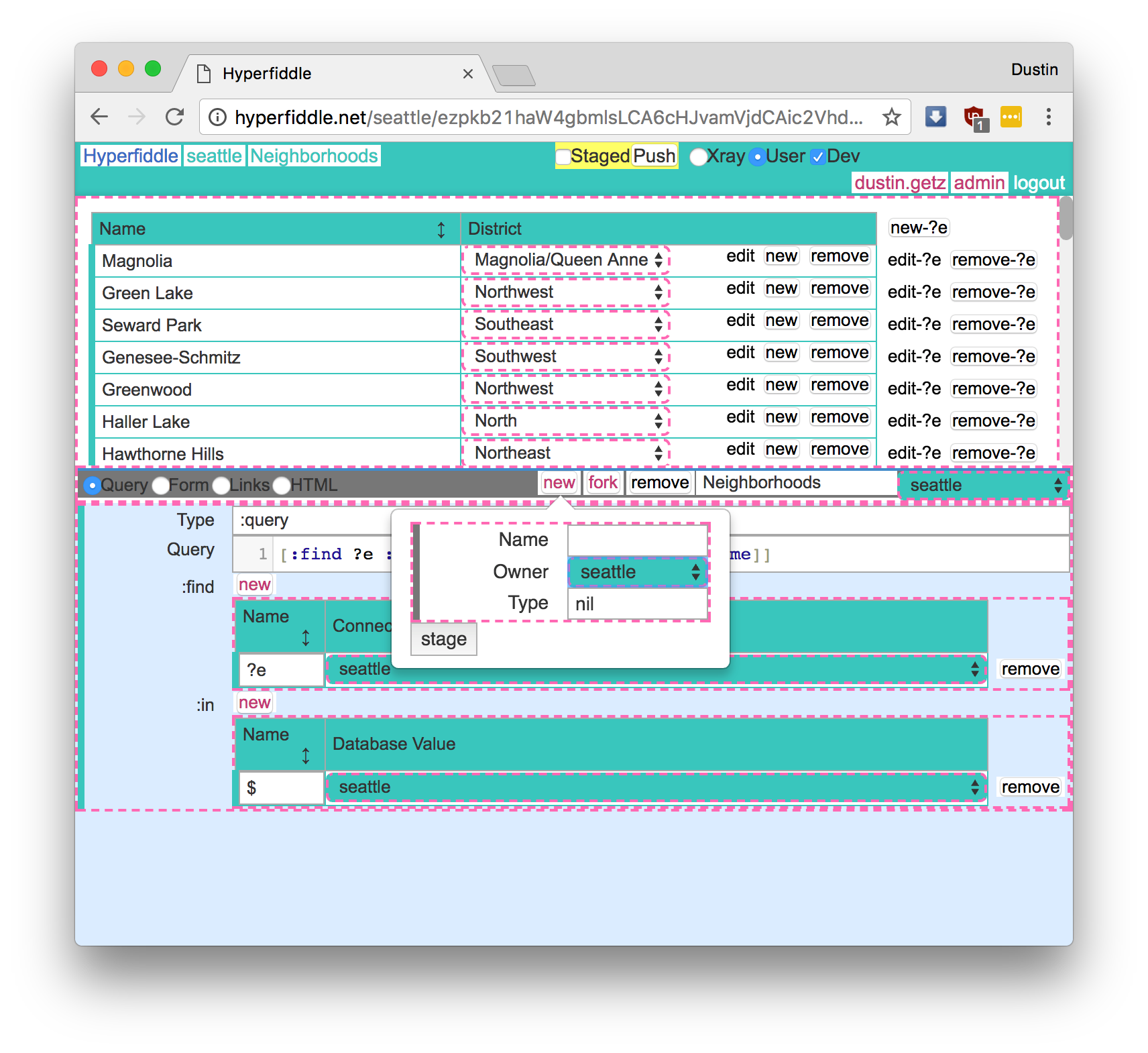
Task: Sort the neighborhoods table by Name column
Action: pos(441,230)
